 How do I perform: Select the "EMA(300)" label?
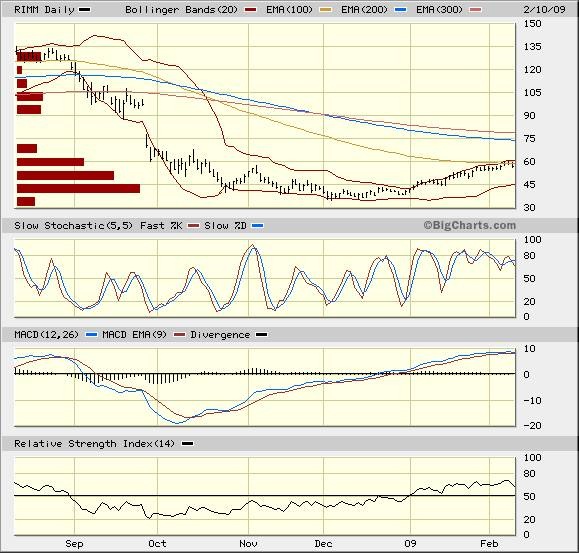(439, 10)
